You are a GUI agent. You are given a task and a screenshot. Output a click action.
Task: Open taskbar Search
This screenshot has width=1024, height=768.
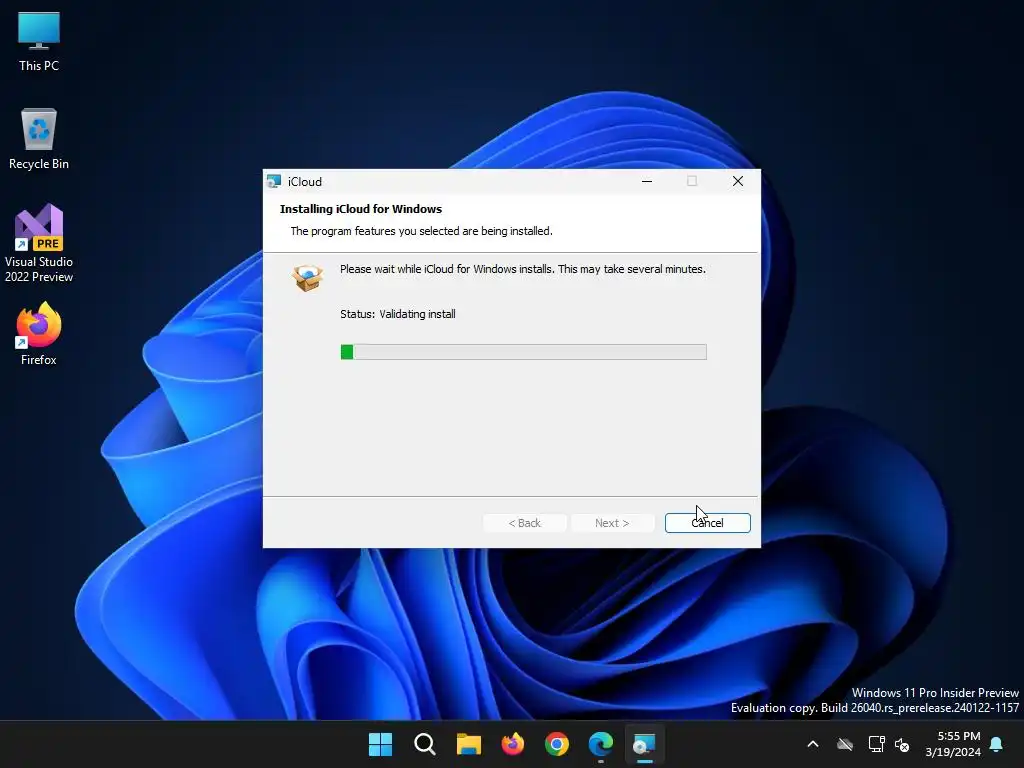point(424,744)
